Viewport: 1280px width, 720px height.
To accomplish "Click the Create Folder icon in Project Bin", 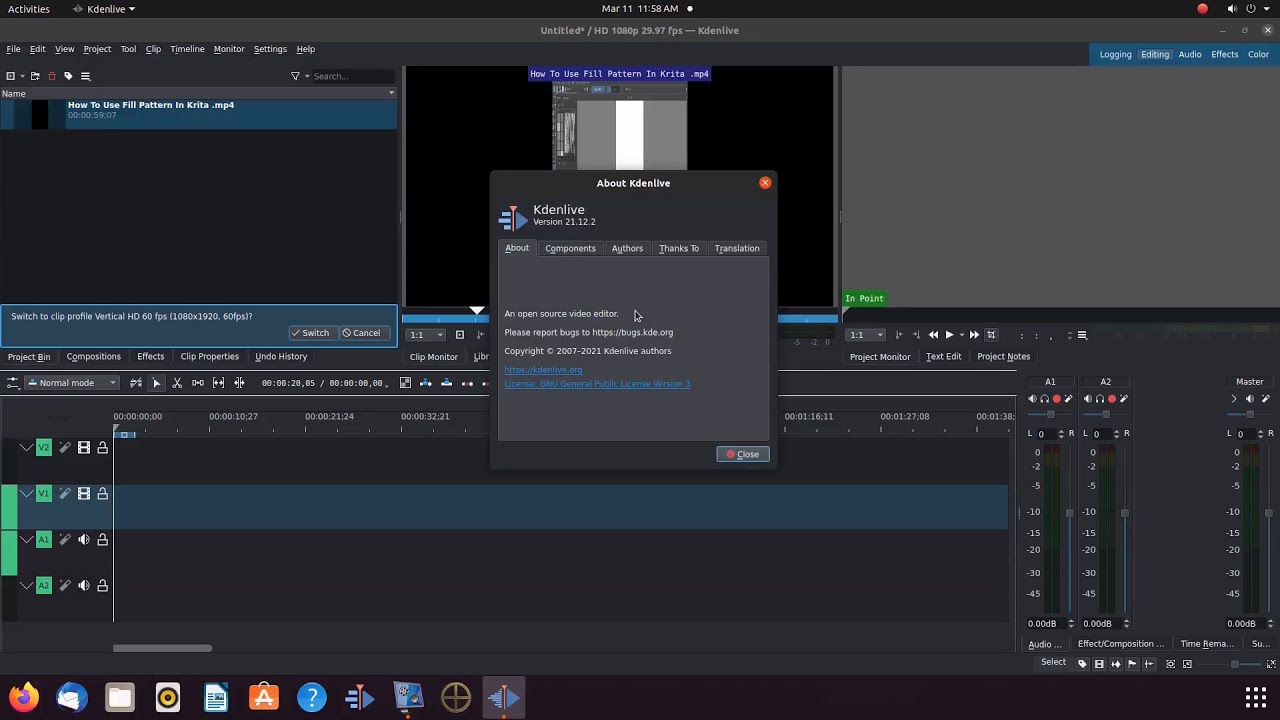I will pos(35,76).
